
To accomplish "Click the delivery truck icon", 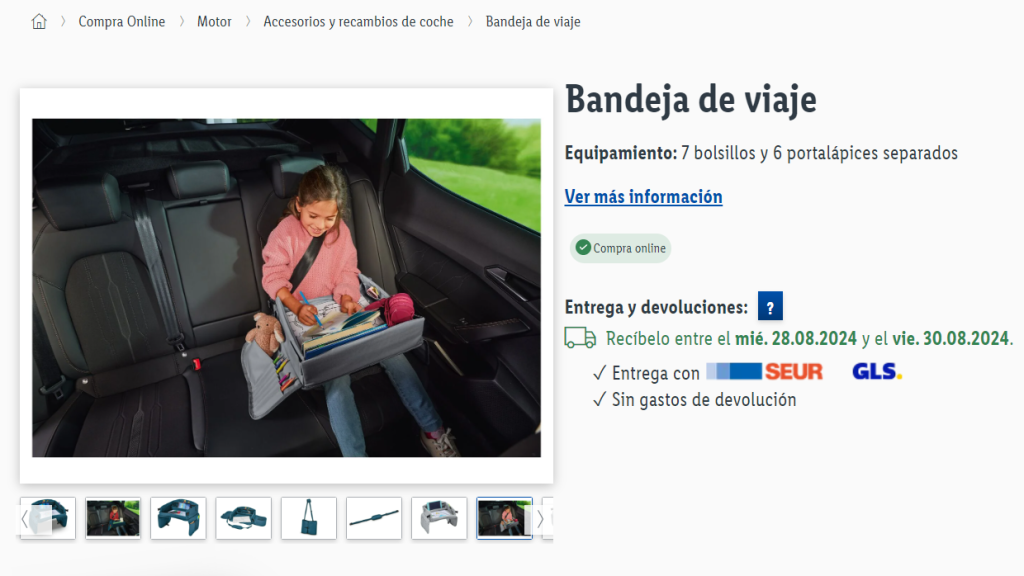I will pos(580,338).
